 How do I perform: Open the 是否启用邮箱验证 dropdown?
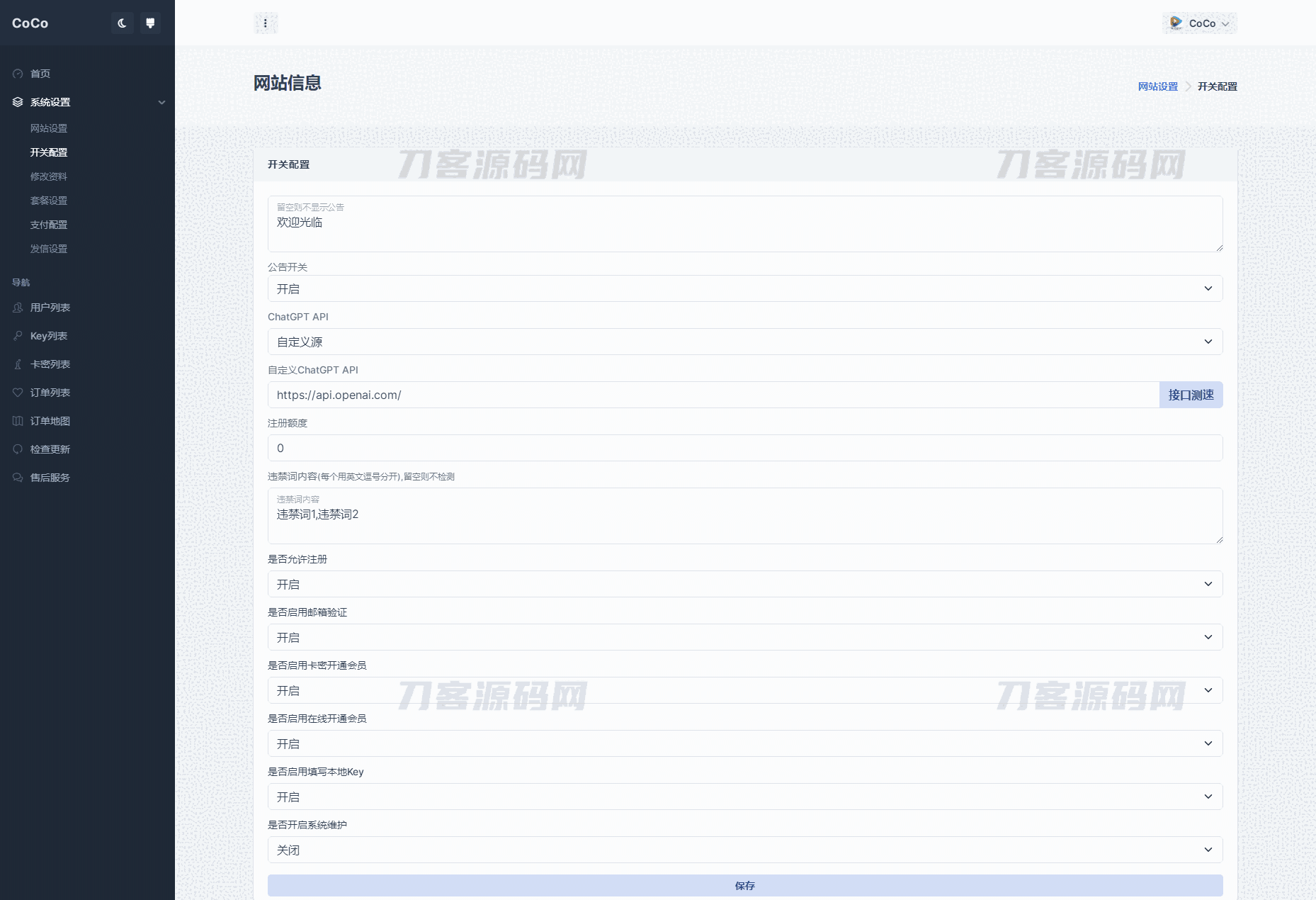click(x=745, y=637)
